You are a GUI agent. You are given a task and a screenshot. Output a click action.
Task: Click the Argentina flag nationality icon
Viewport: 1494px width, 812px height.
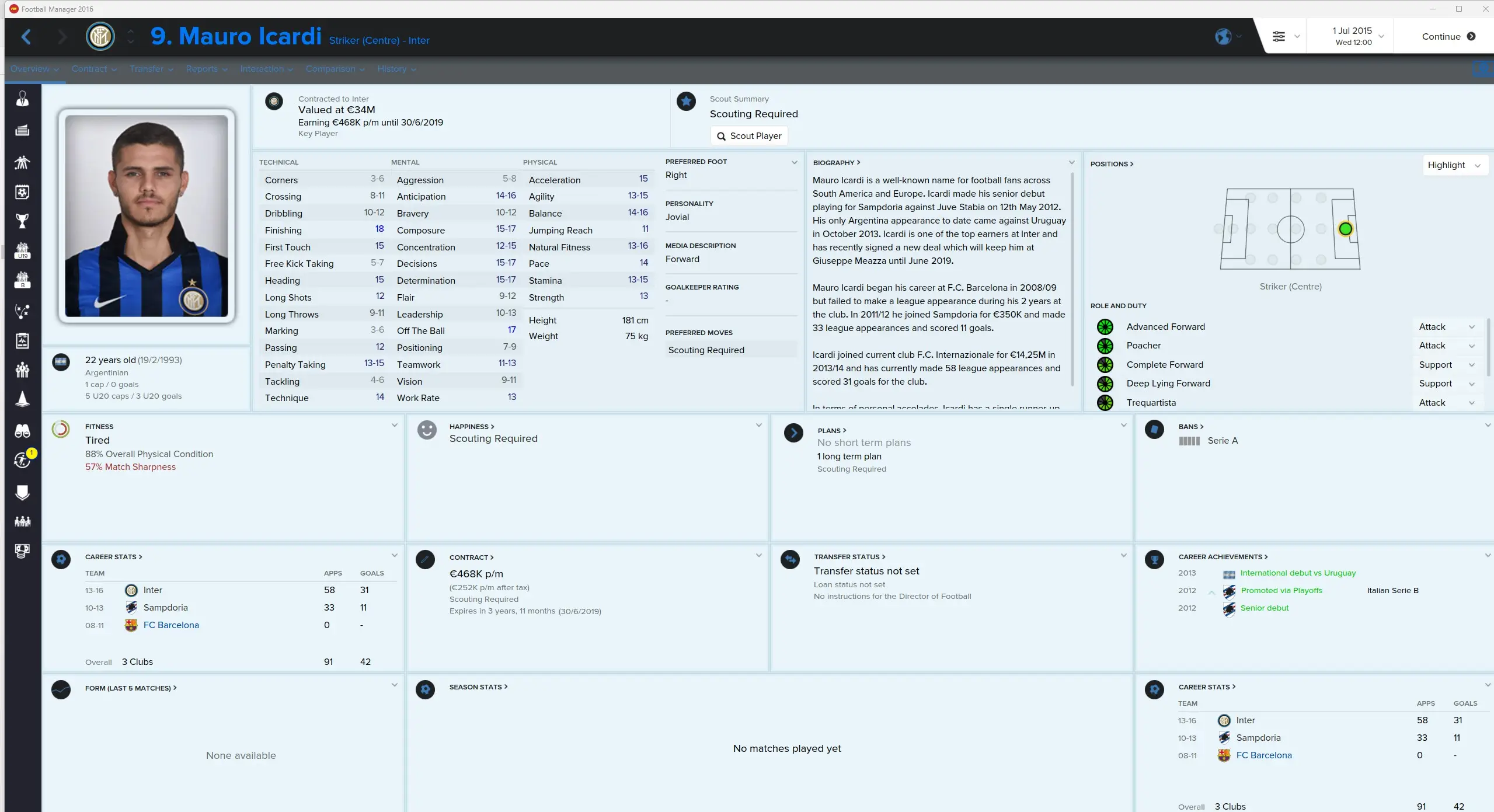pyautogui.click(x=61, y=363)
